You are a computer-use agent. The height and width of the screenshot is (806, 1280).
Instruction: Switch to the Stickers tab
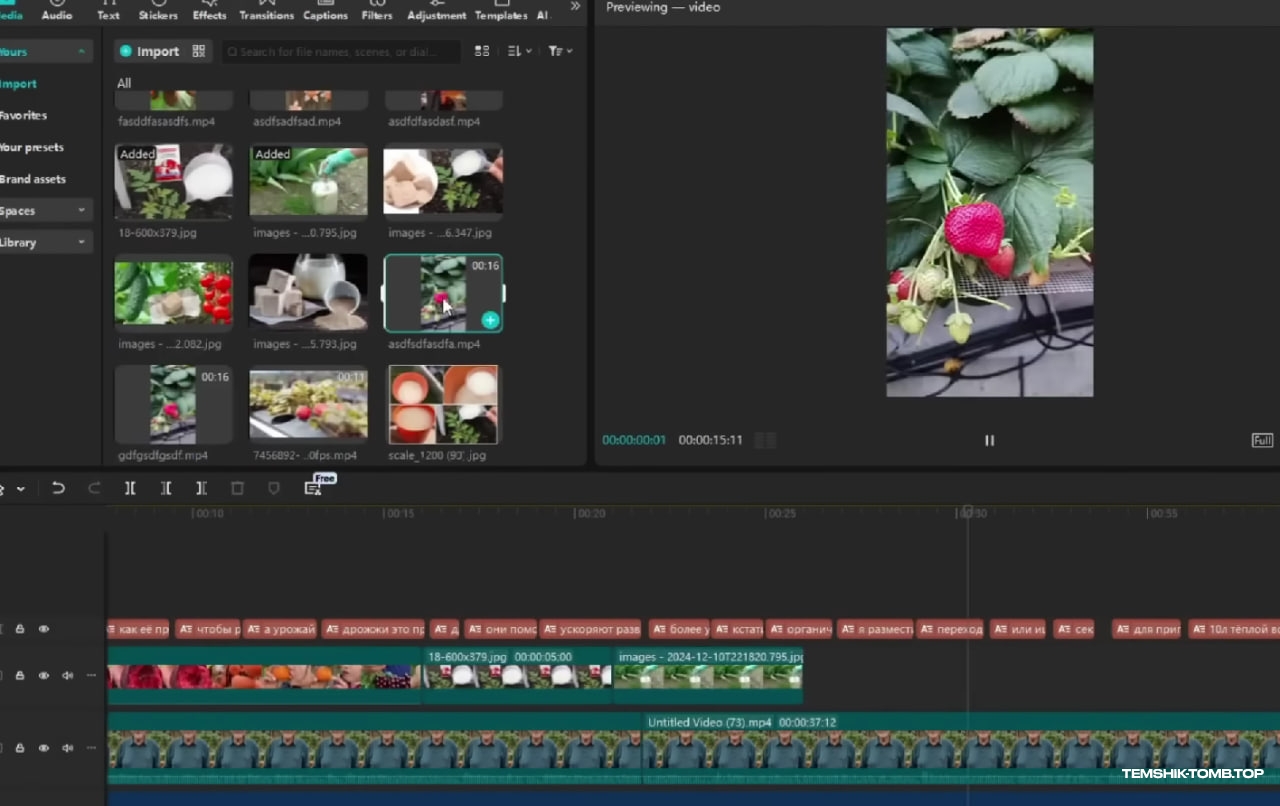point(158,11)
